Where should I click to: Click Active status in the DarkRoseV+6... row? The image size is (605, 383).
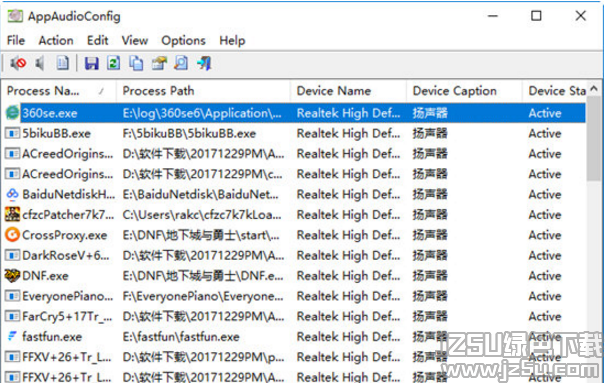(545, 255)
